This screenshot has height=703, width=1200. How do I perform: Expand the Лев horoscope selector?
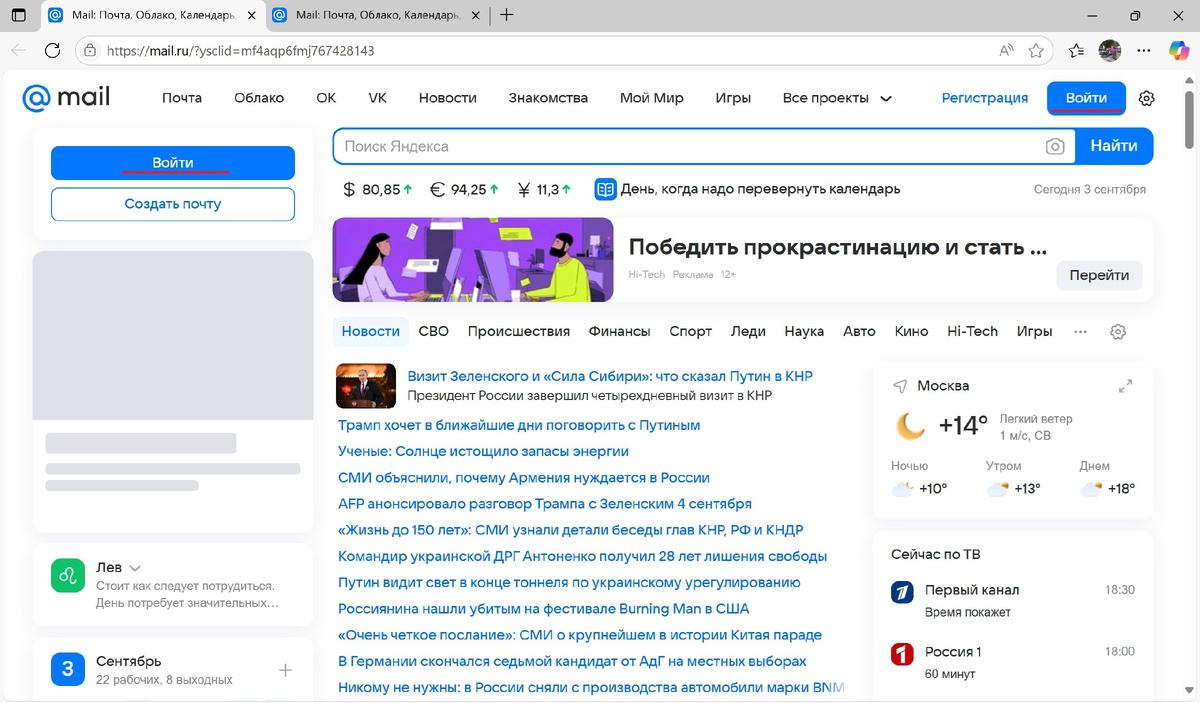point(134,566)
